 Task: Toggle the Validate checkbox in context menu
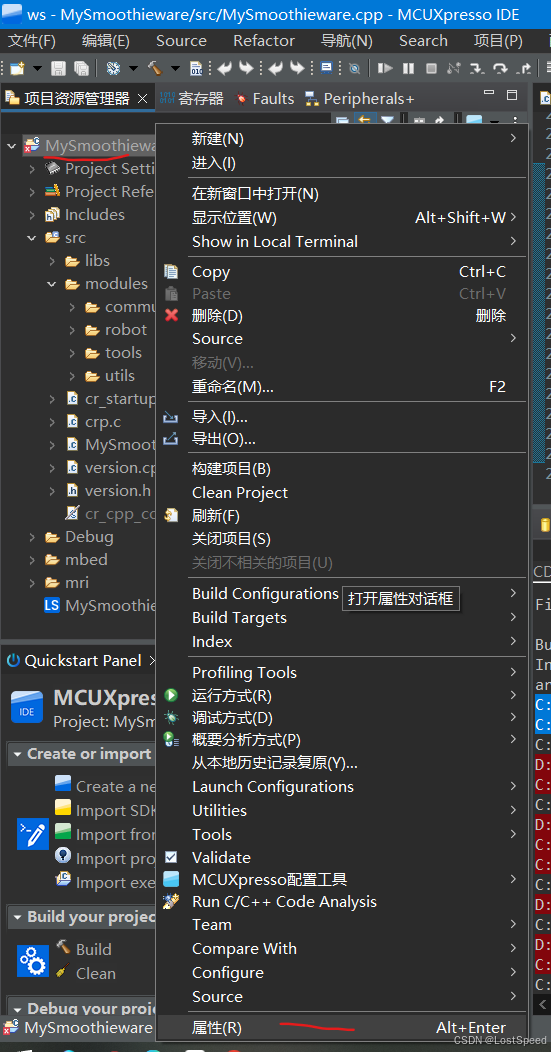click(172, 857)
